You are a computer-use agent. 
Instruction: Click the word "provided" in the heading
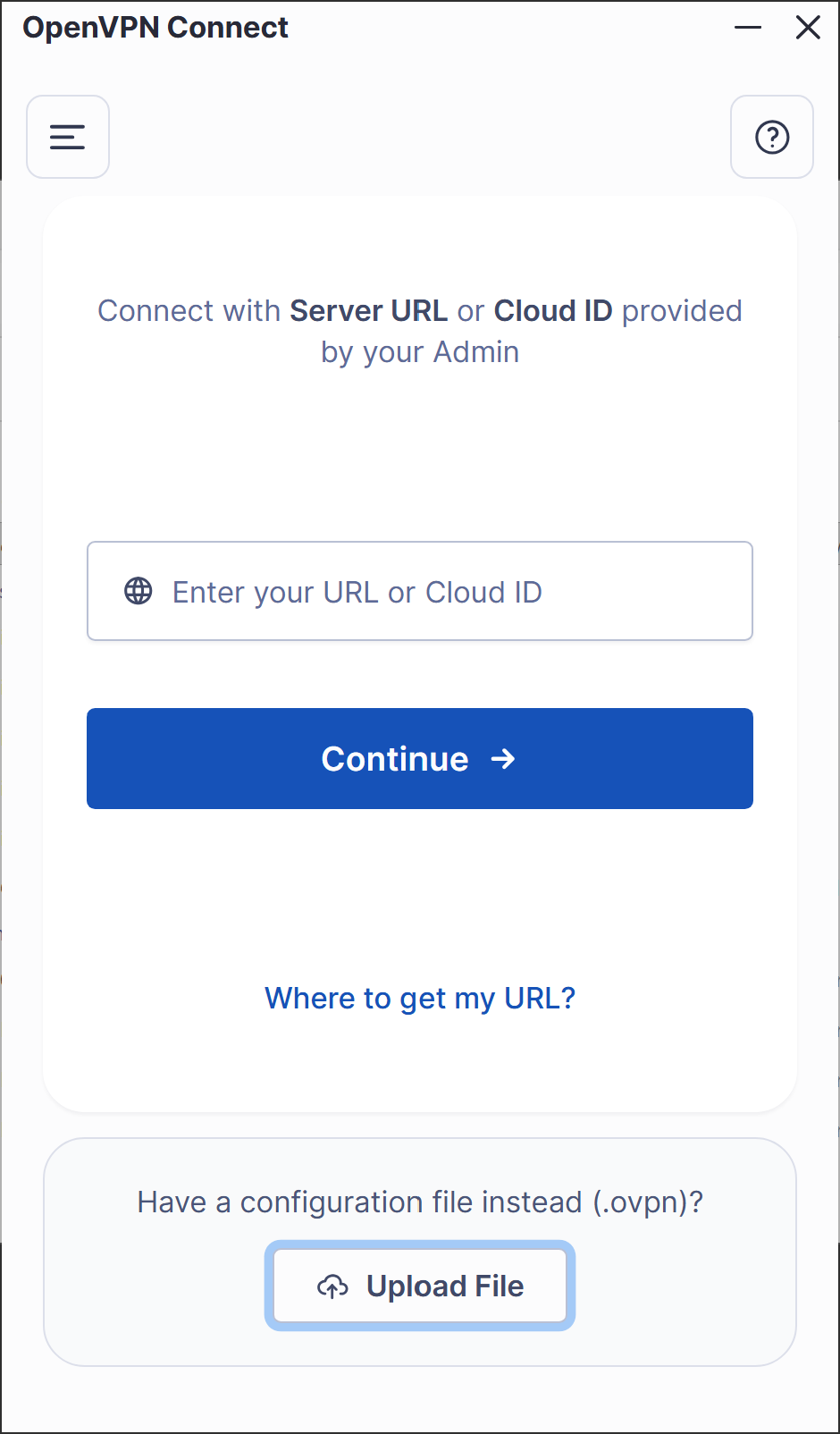click(x=682, y=311)
